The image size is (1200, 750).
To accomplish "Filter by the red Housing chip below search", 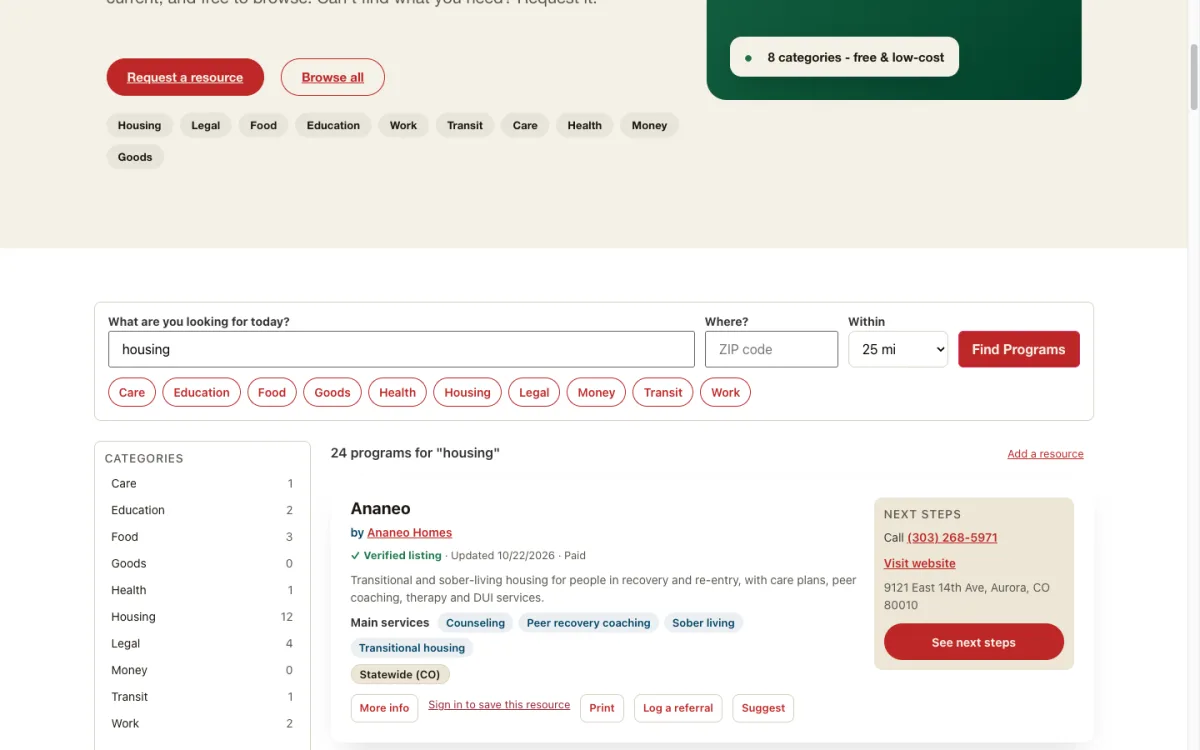I will pyautogui.click(x=467, y=392).
